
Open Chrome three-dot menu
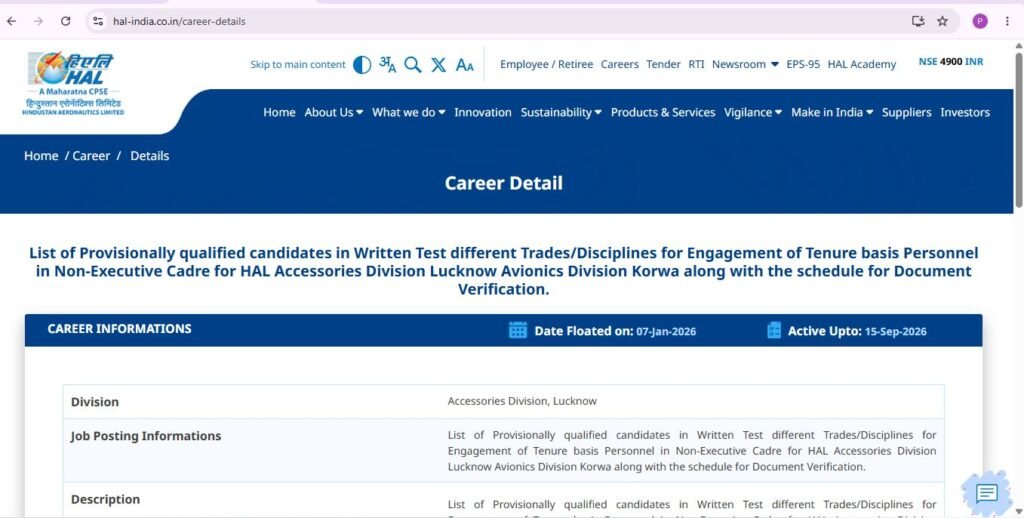click(x=1008, y=21)
